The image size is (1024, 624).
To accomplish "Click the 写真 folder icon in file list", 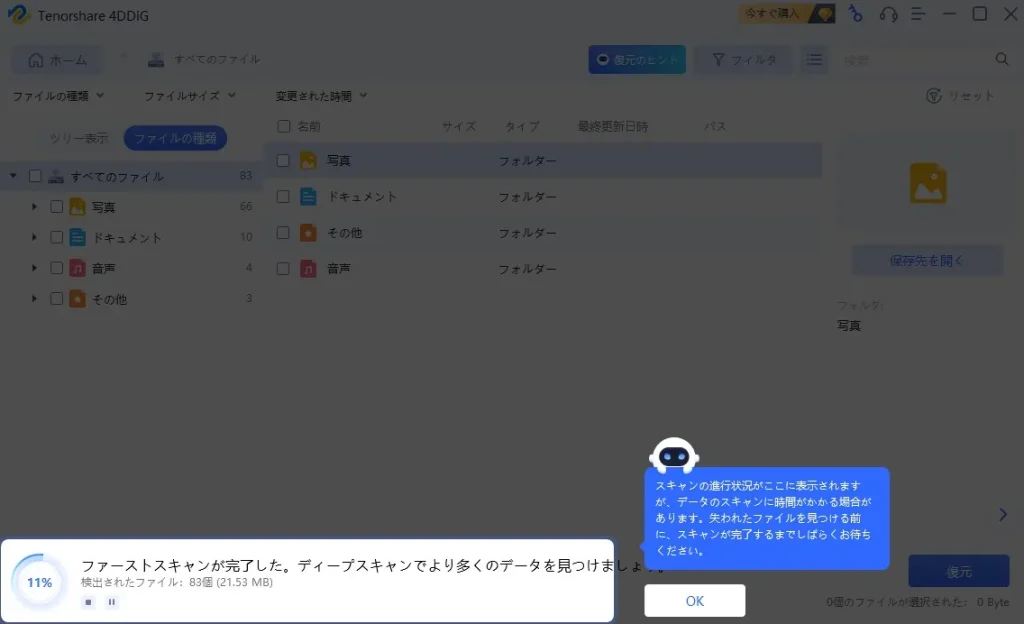I will pos(309,160).
